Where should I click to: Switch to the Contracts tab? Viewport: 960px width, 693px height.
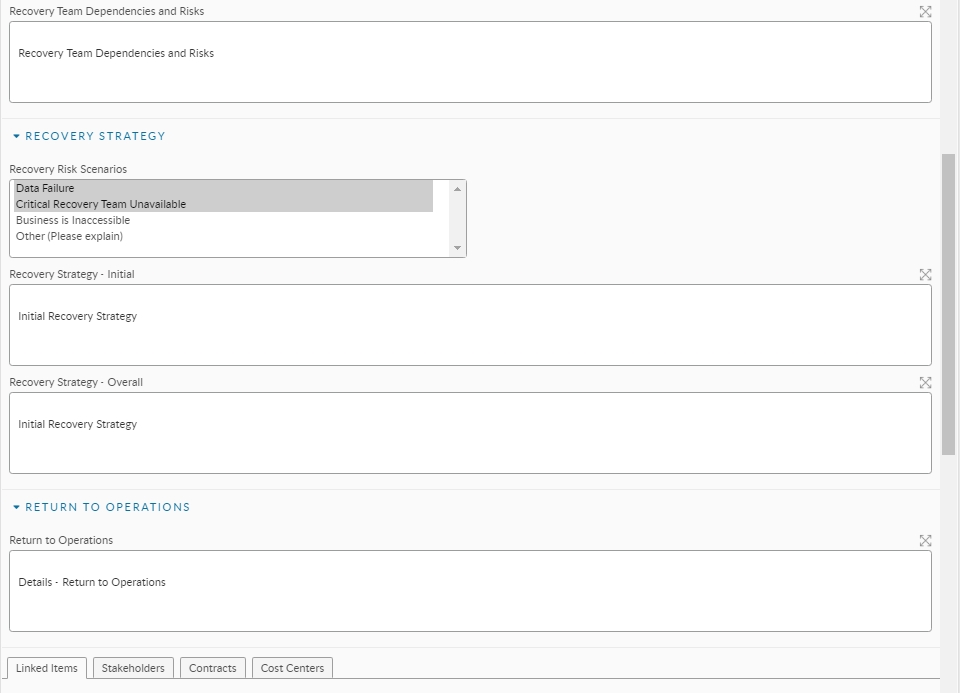point(213,668)
